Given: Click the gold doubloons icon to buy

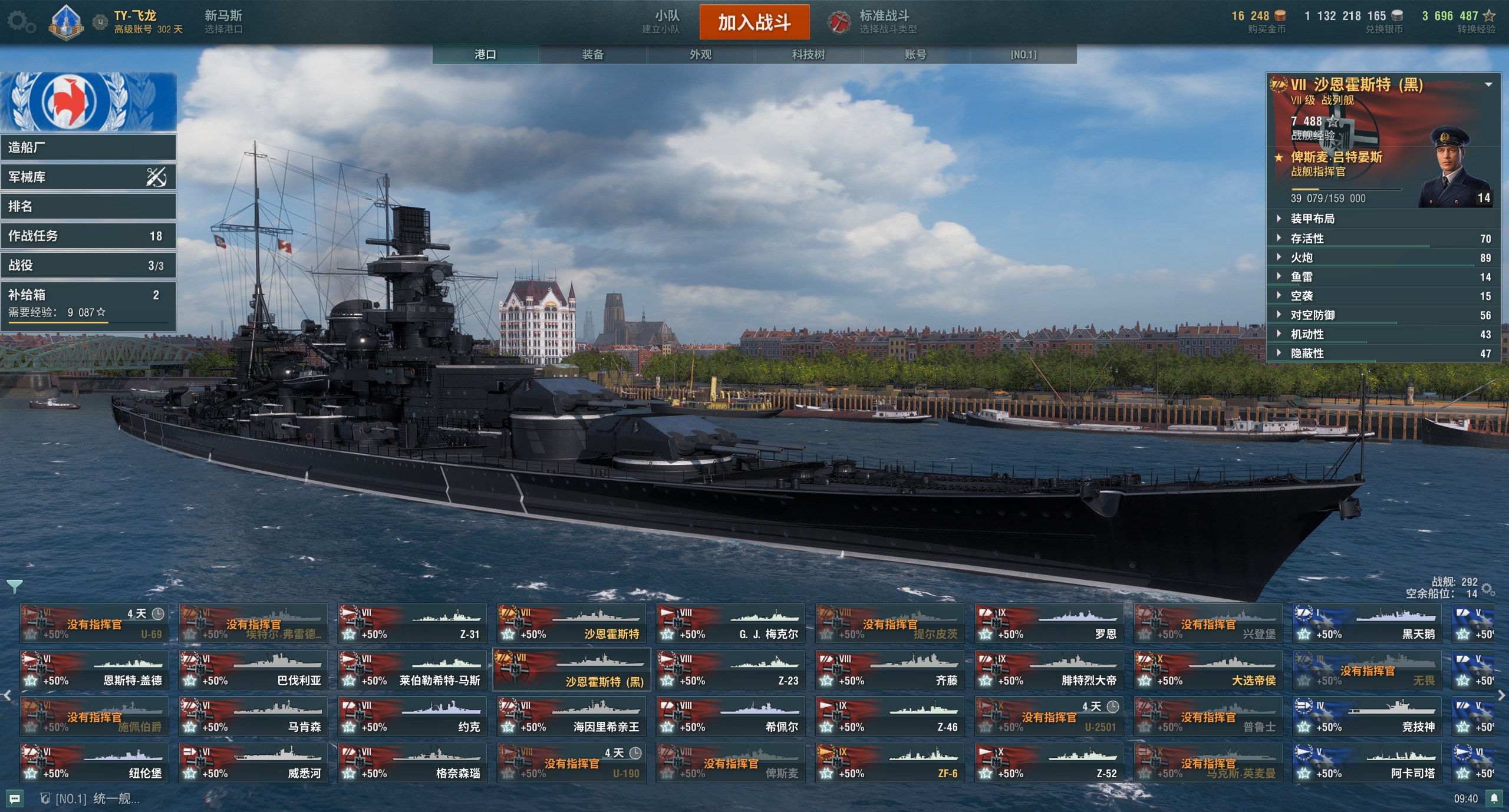Looking at the screenshot, I should (1280, 16).
